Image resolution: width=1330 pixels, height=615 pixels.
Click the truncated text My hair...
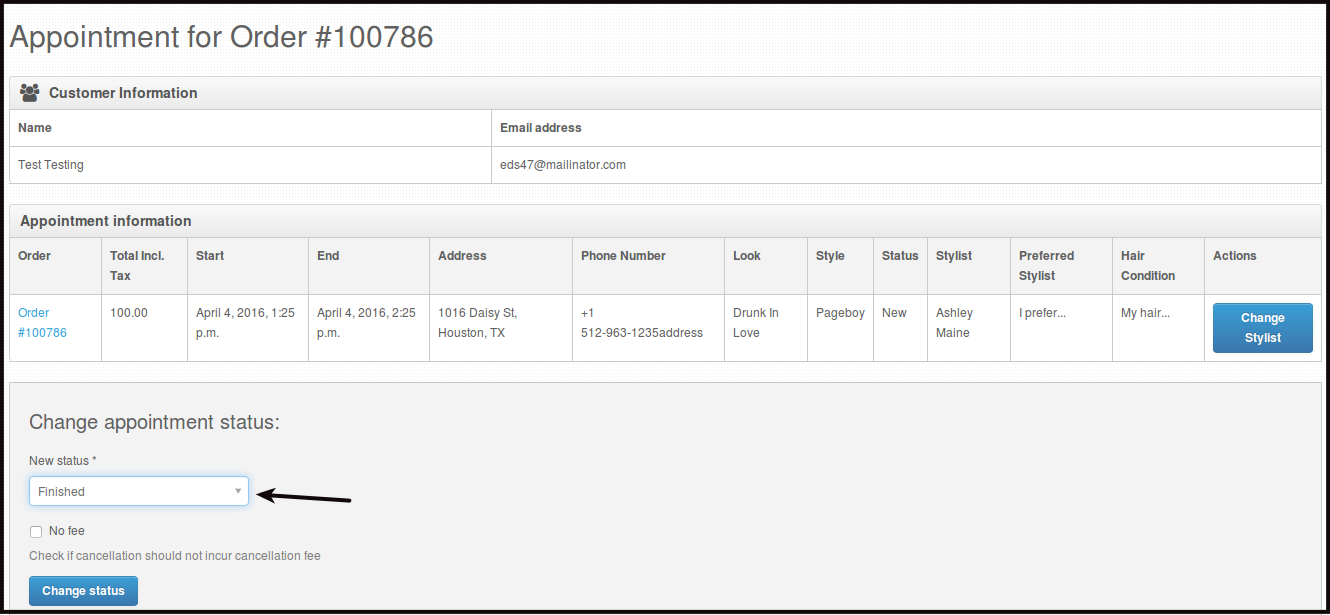(x=1145, y=313)
